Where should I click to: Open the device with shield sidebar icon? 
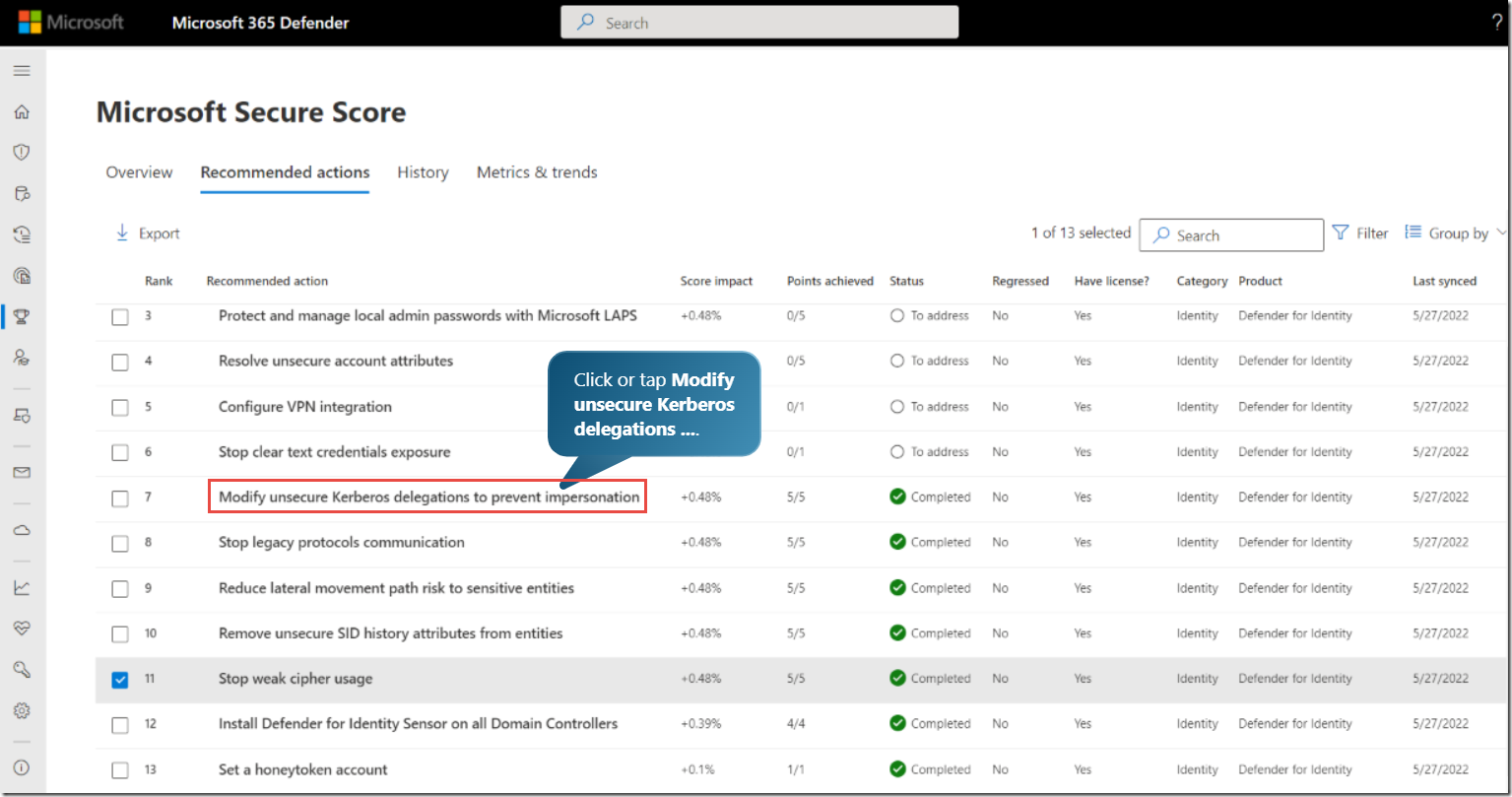[22, 415]
